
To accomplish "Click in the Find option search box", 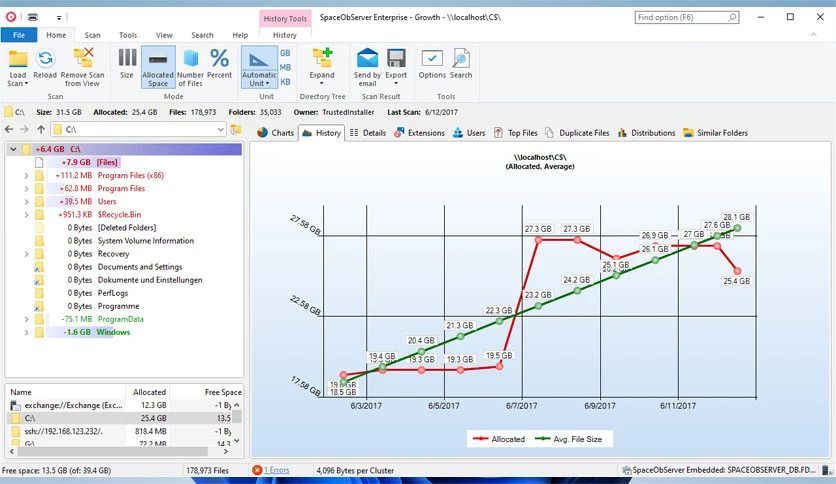I will (x=687, y=18).
